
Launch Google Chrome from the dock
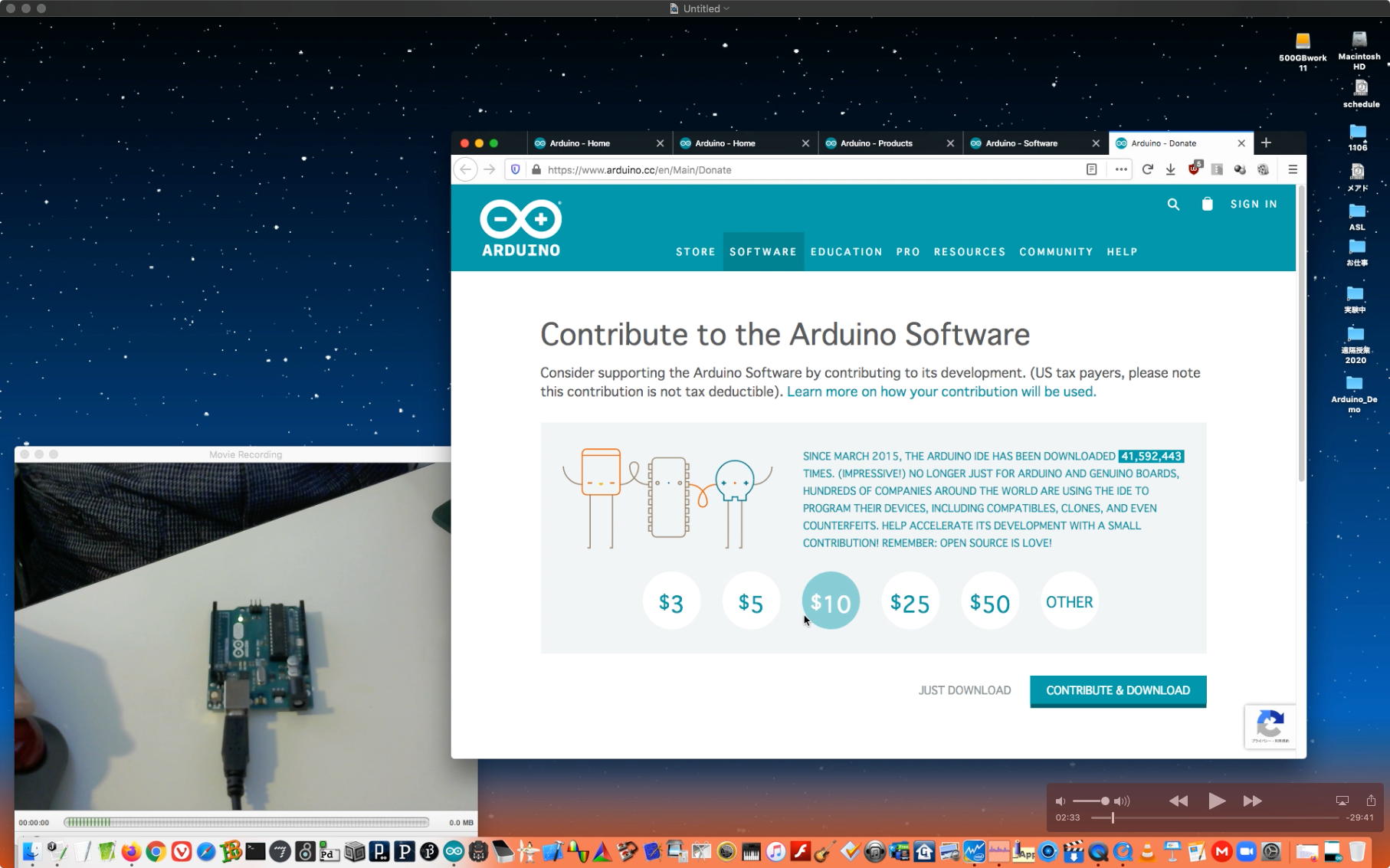pyautogui.click(x=156, y=851)
